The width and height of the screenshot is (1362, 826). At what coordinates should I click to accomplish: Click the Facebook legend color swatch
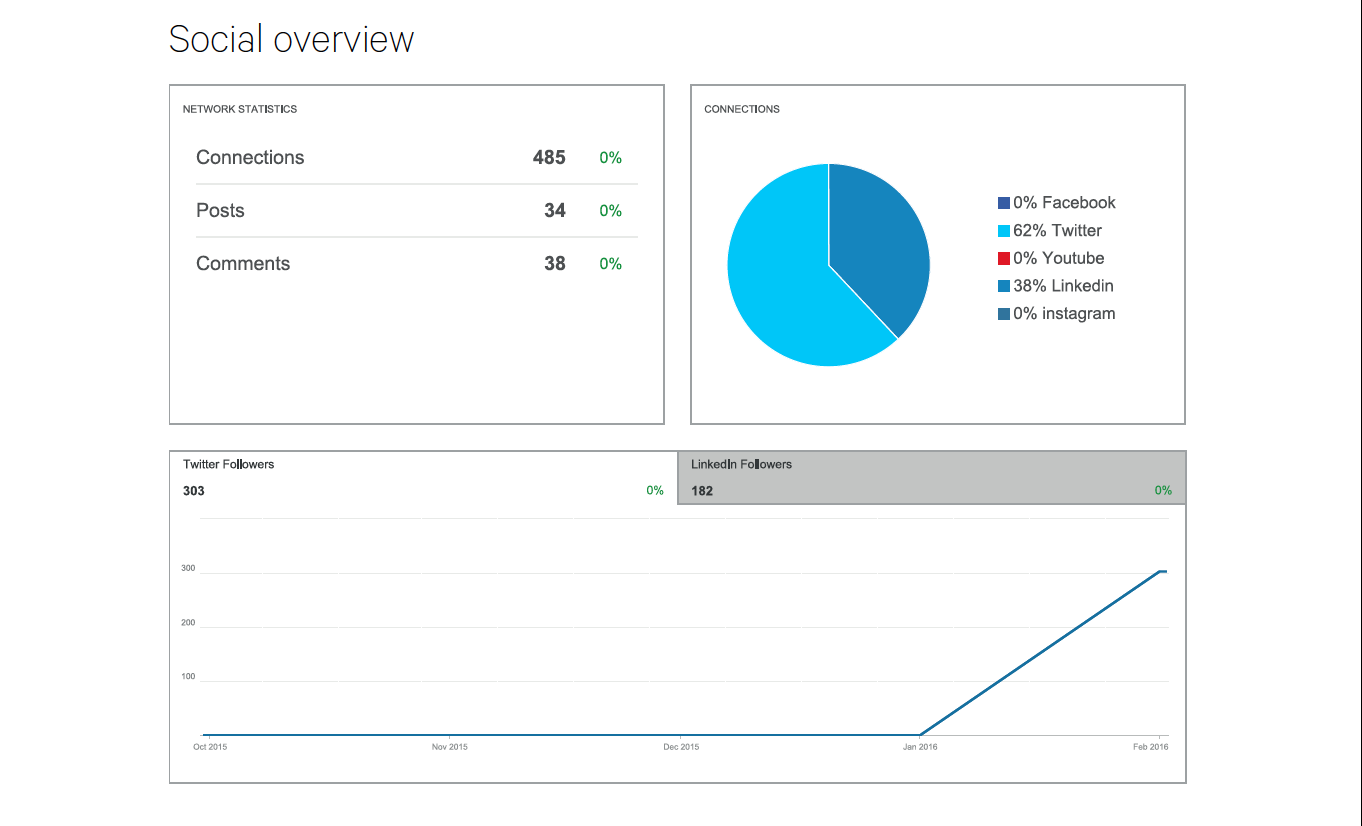click(x=1004, y=203)
